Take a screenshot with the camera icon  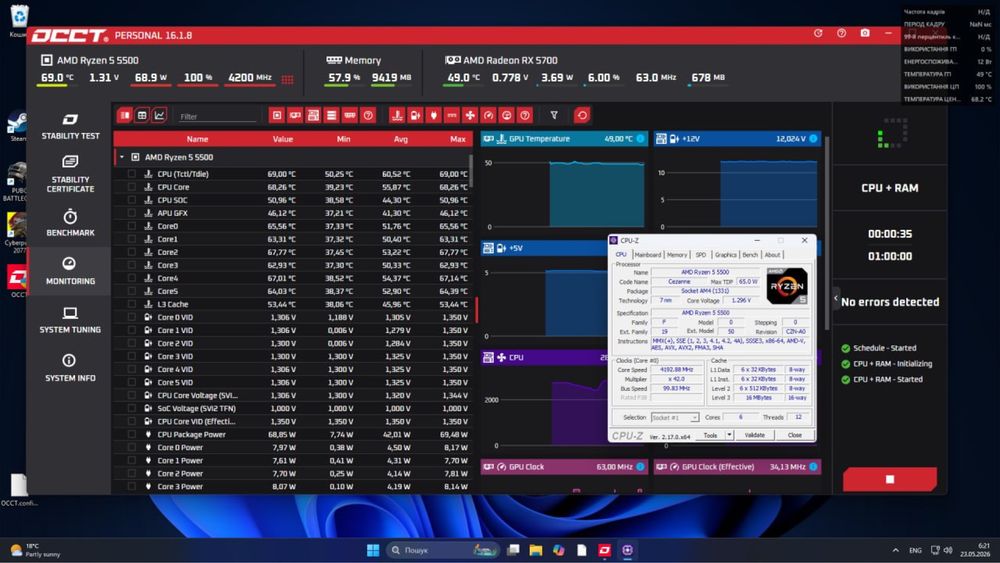pos(865,33)
